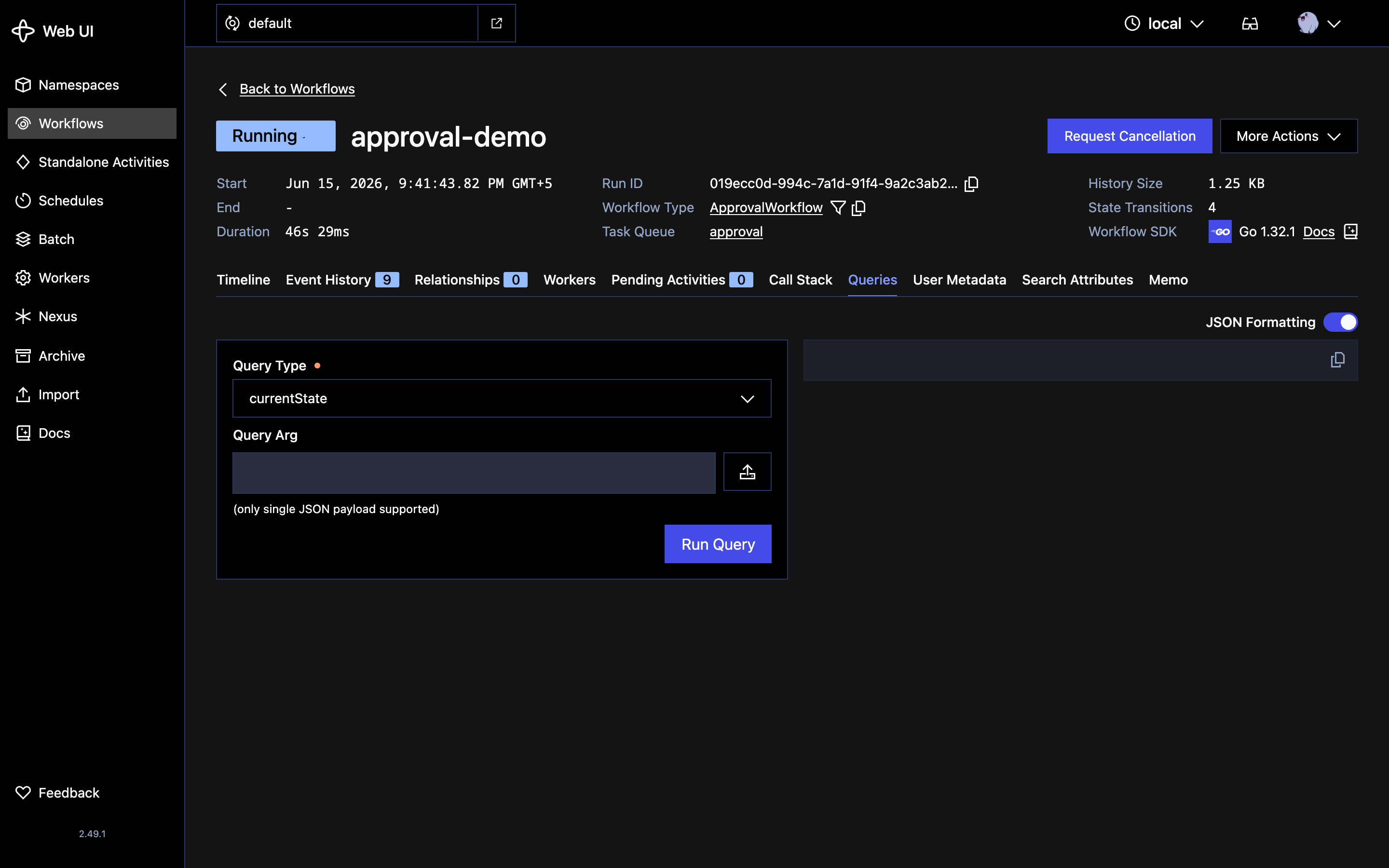Click the start time Jun 15, 2026 value
Image resolution: width=1389 pixels, height=868 pixels.
[x=419, y=184]
